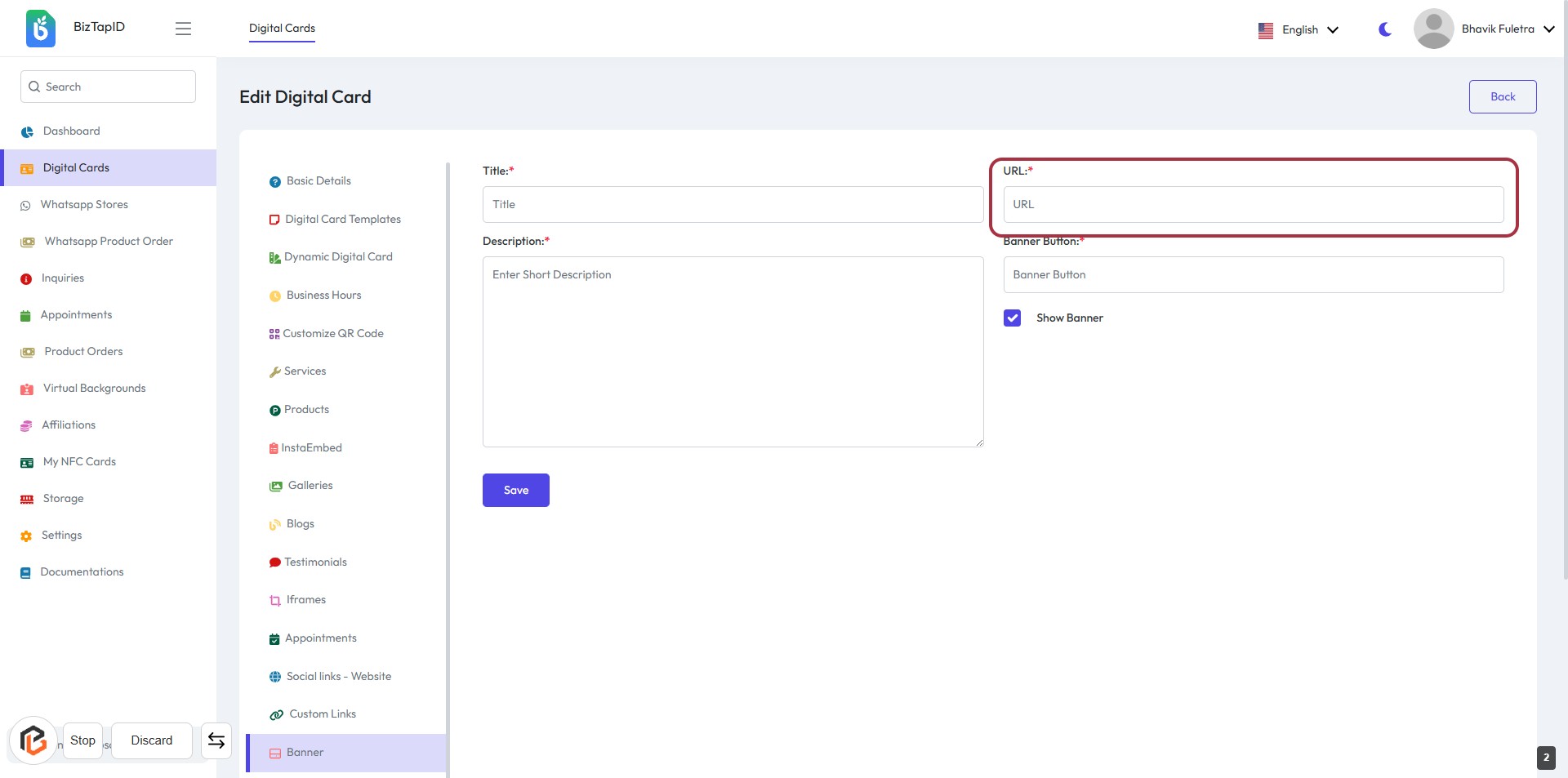1568x778 pixels.
Task: Click the Dashboard pie chart icon
Action: click(27, 131)
